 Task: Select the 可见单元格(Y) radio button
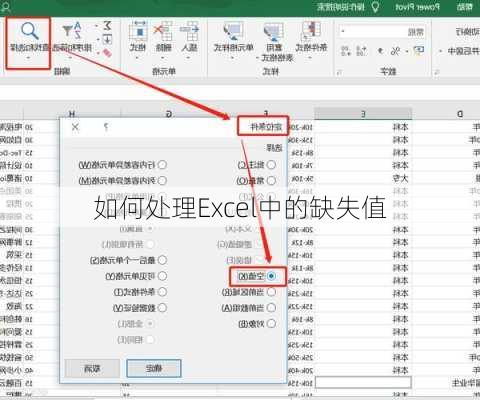[162, 276]
